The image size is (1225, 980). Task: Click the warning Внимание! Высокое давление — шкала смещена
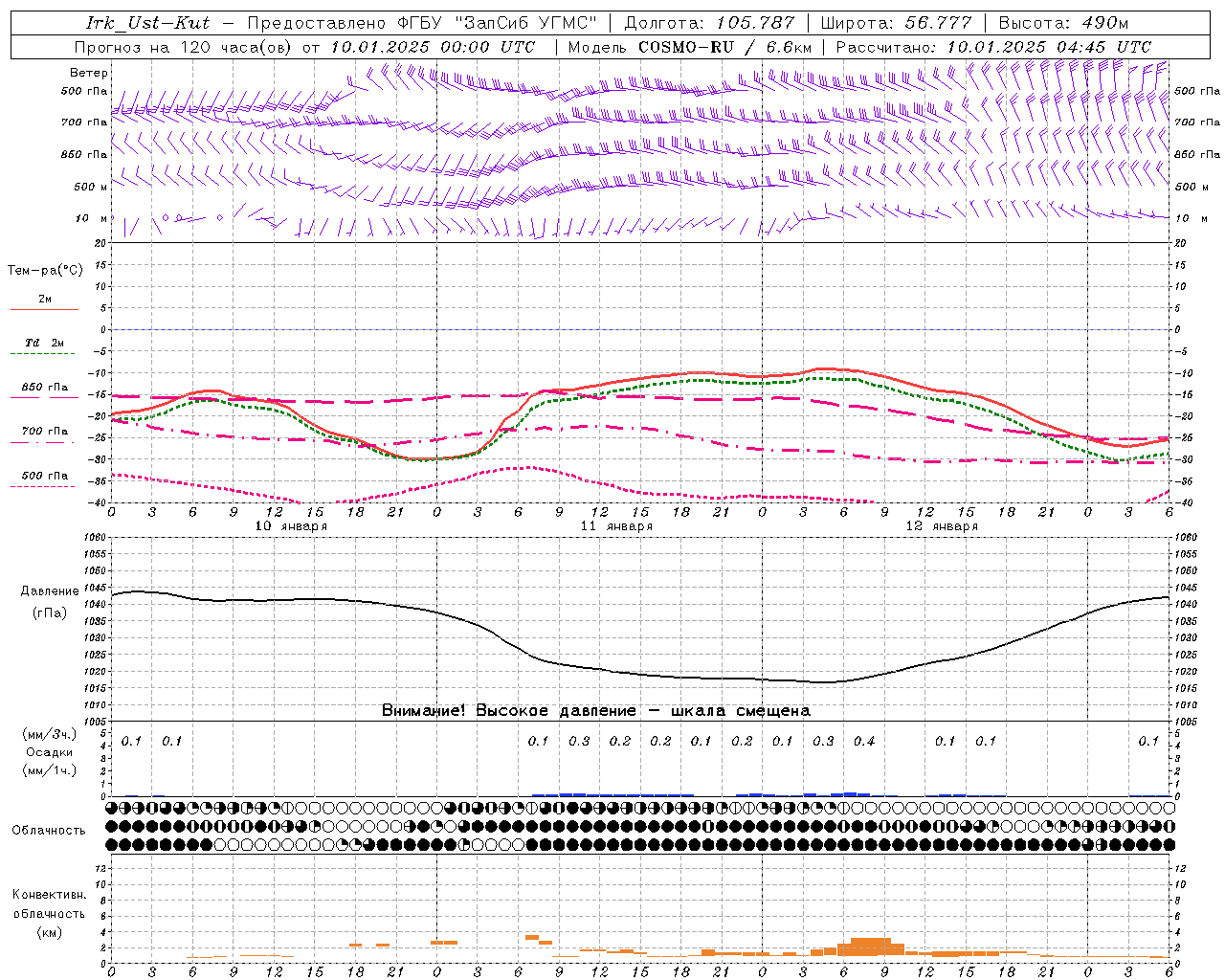[x=595, y=710]
